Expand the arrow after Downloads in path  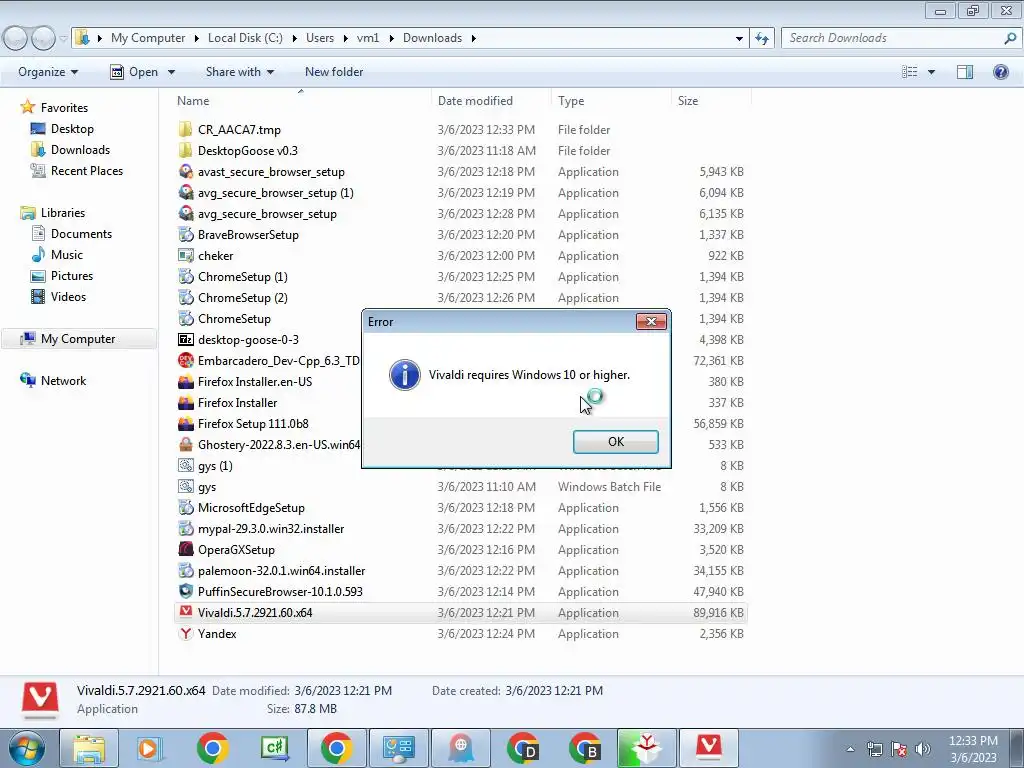[473, 38]
